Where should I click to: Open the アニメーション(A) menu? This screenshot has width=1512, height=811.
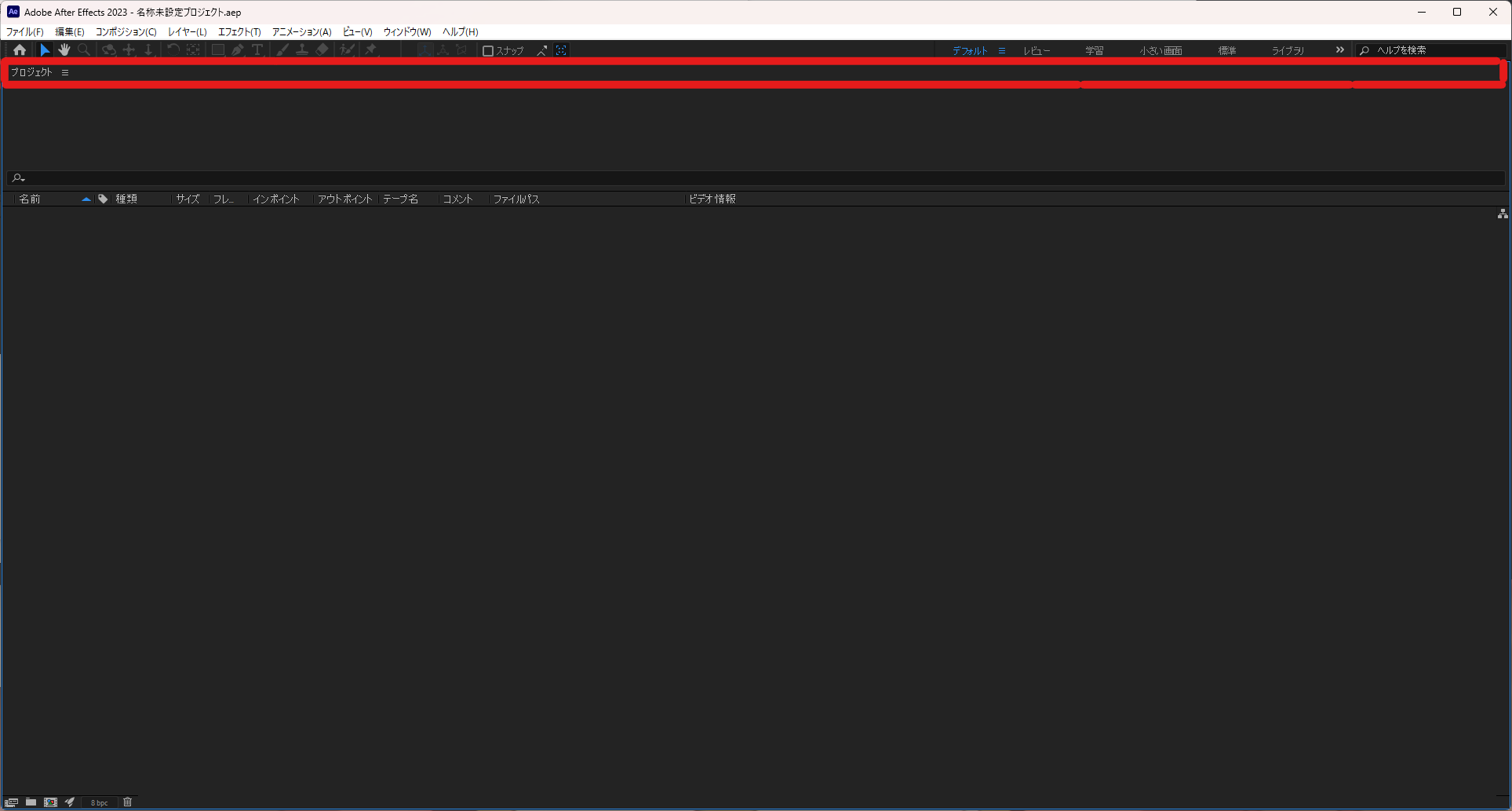tap(302, 32)
